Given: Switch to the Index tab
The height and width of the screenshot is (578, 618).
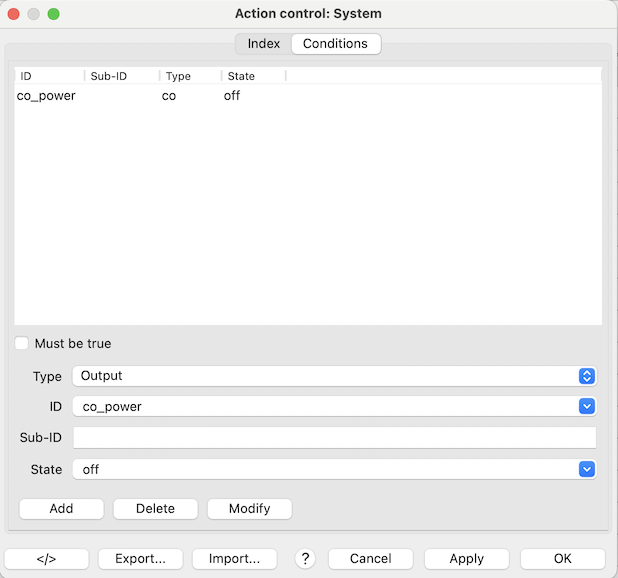Looking at the screenshot, I should tap(264, 44).
